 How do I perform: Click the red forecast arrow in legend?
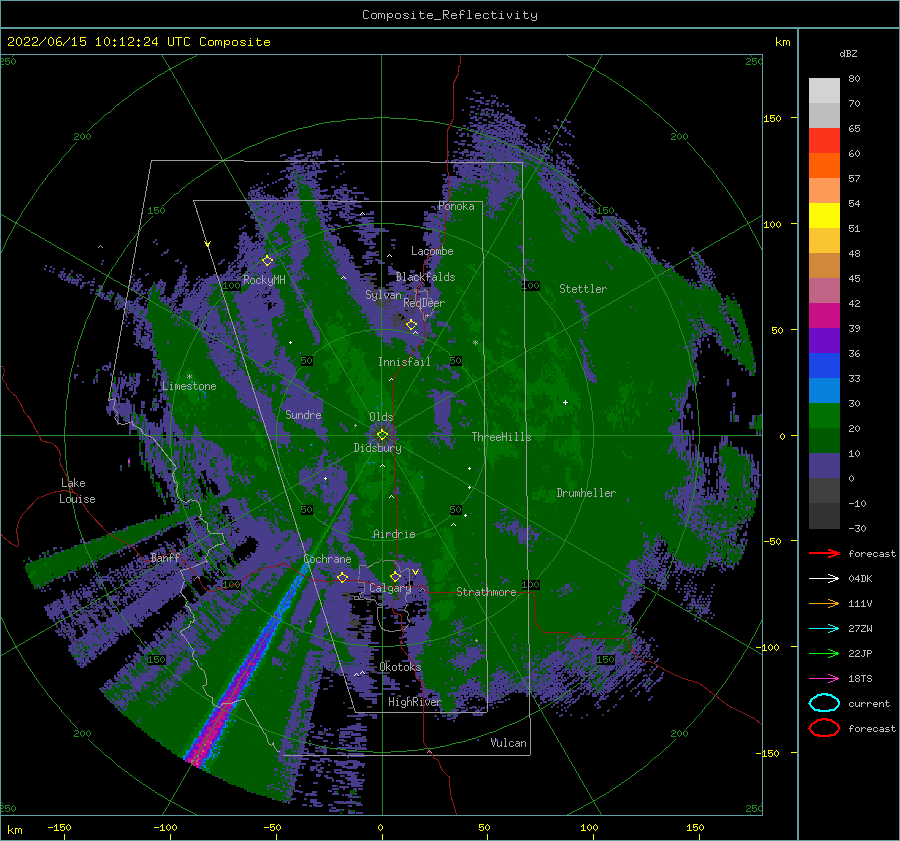coord(824,553)
